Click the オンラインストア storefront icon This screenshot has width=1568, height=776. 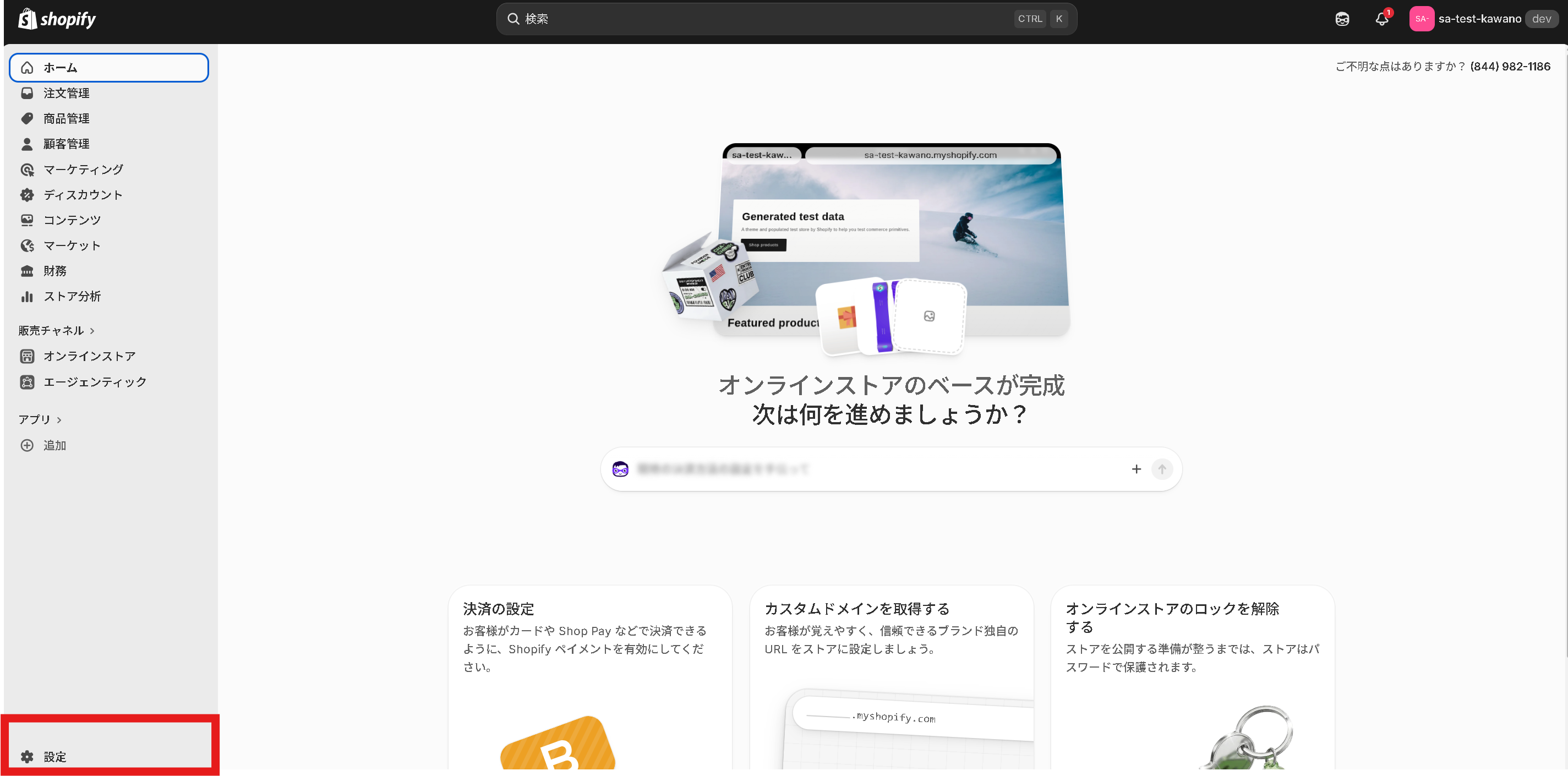tap(28, 356)
